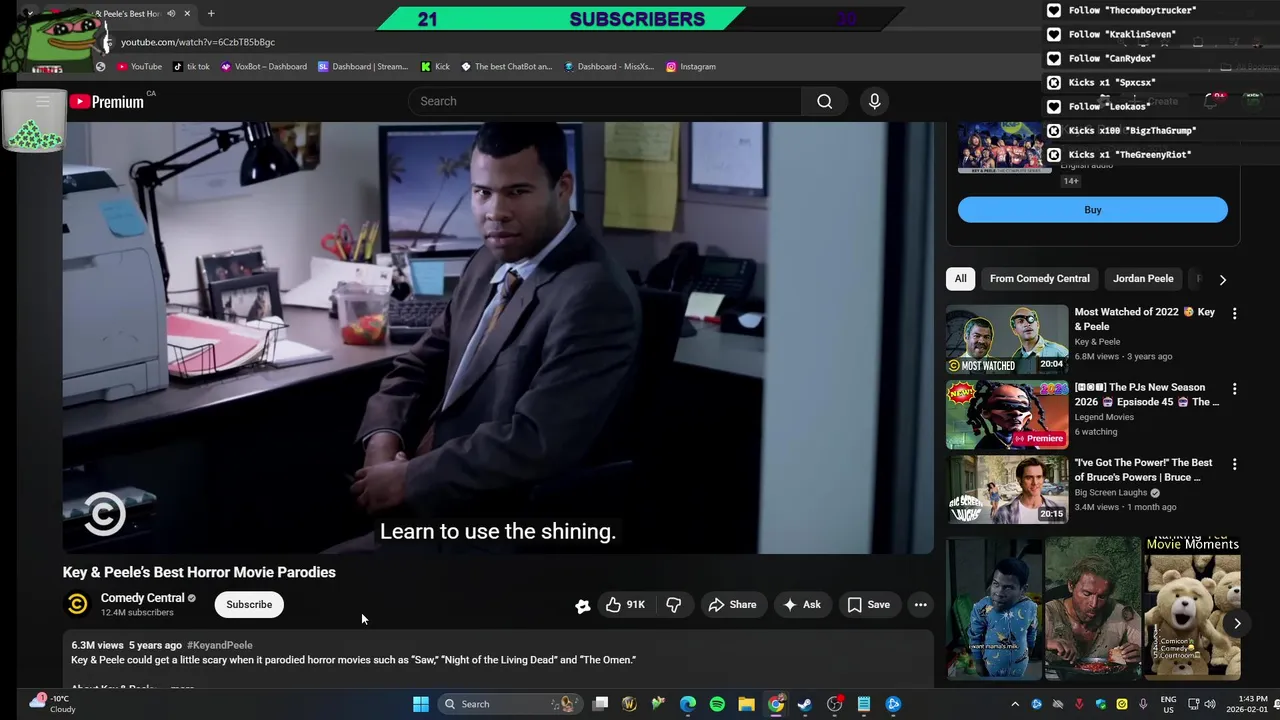The height and width of the screenshot is (720, 1280).
Task: Open the Kick bookmark
Action: (x=435, y=67)
